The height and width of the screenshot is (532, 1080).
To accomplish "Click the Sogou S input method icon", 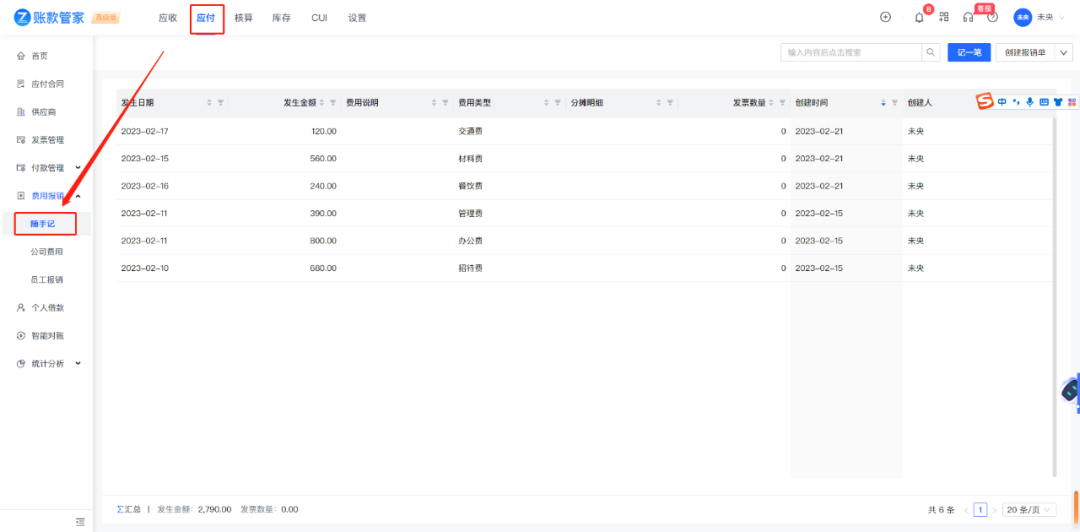I will tap(985, 102).
